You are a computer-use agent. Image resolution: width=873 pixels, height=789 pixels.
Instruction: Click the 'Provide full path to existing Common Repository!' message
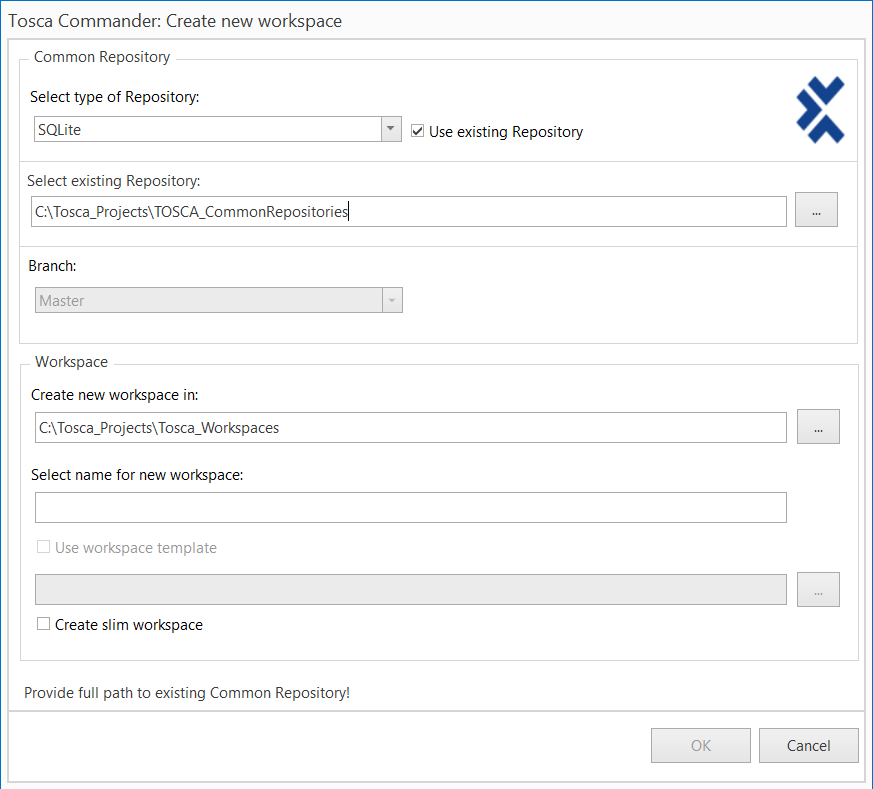(187, 693)
